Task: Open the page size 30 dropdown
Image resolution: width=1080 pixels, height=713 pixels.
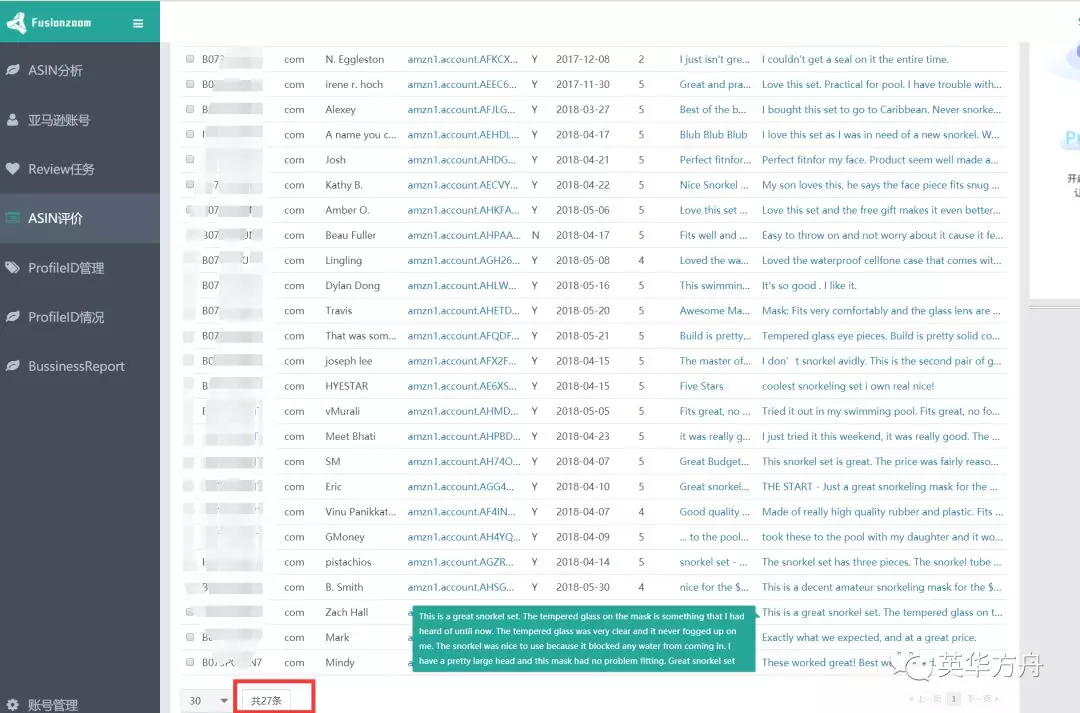Action: tap(207, 701)
